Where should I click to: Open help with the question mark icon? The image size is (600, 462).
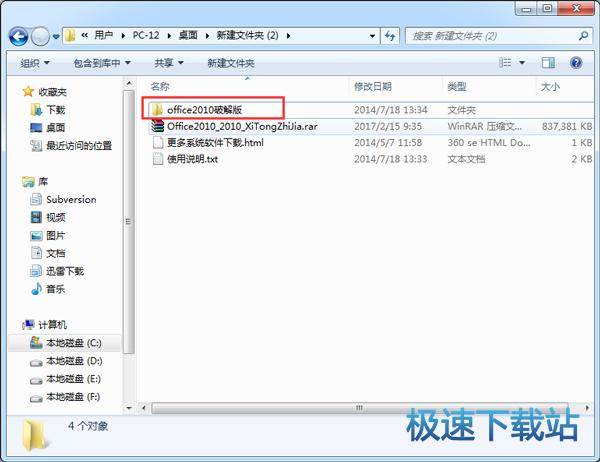coord(576,62)
